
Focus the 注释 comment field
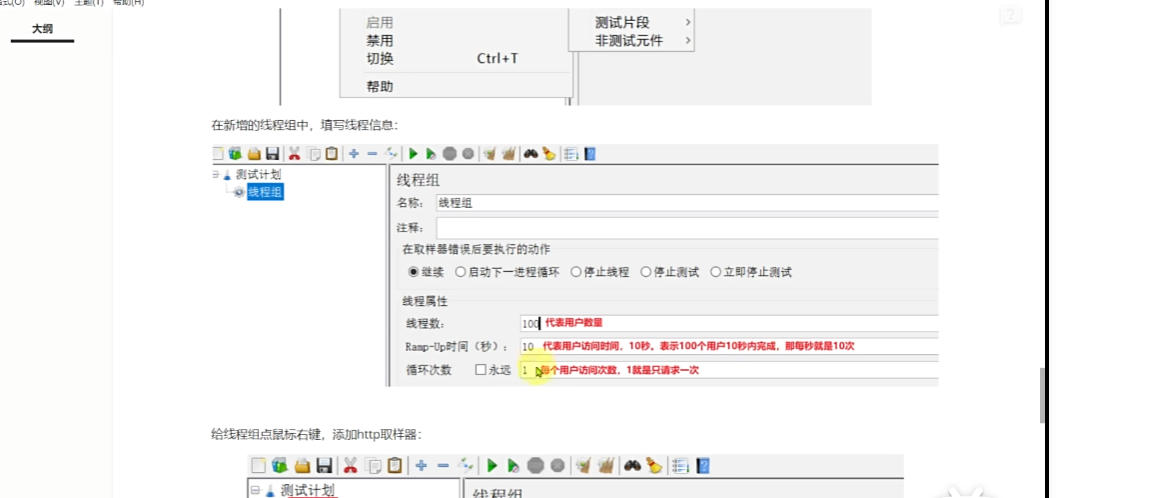687,228
